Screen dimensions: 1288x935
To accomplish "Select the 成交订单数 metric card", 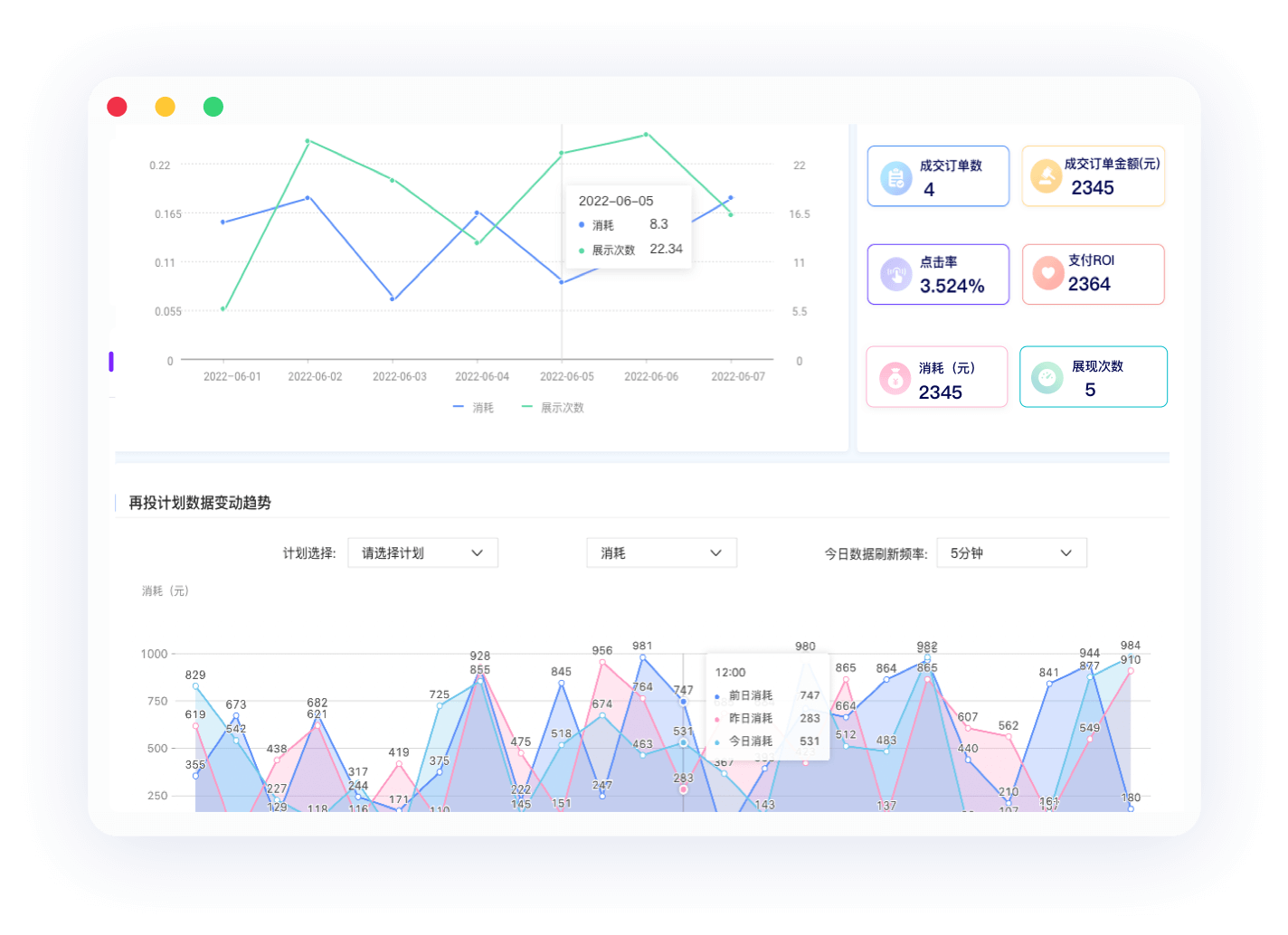I will coord(938,176).
